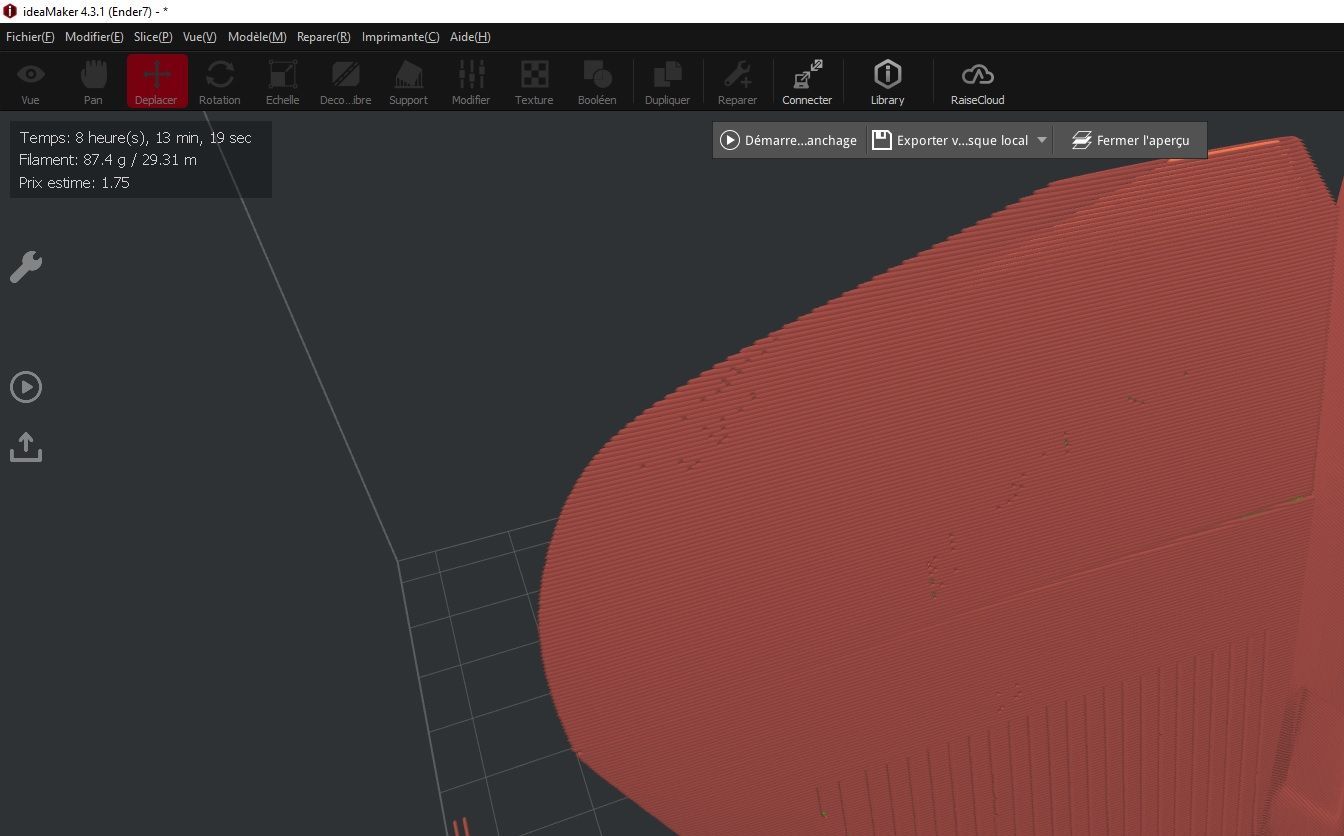
Task: Expand the Exporter dropdown arrow
Action: pyautogui.click(x=1041, y=141)
